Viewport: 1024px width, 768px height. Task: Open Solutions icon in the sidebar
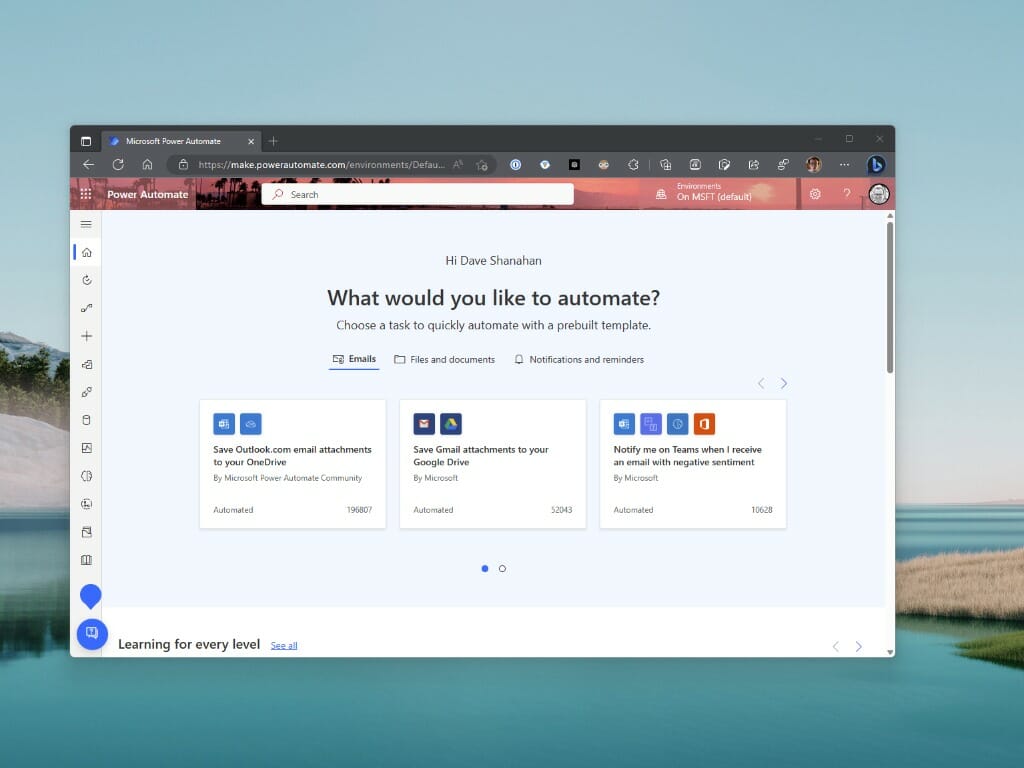point(87,532)
